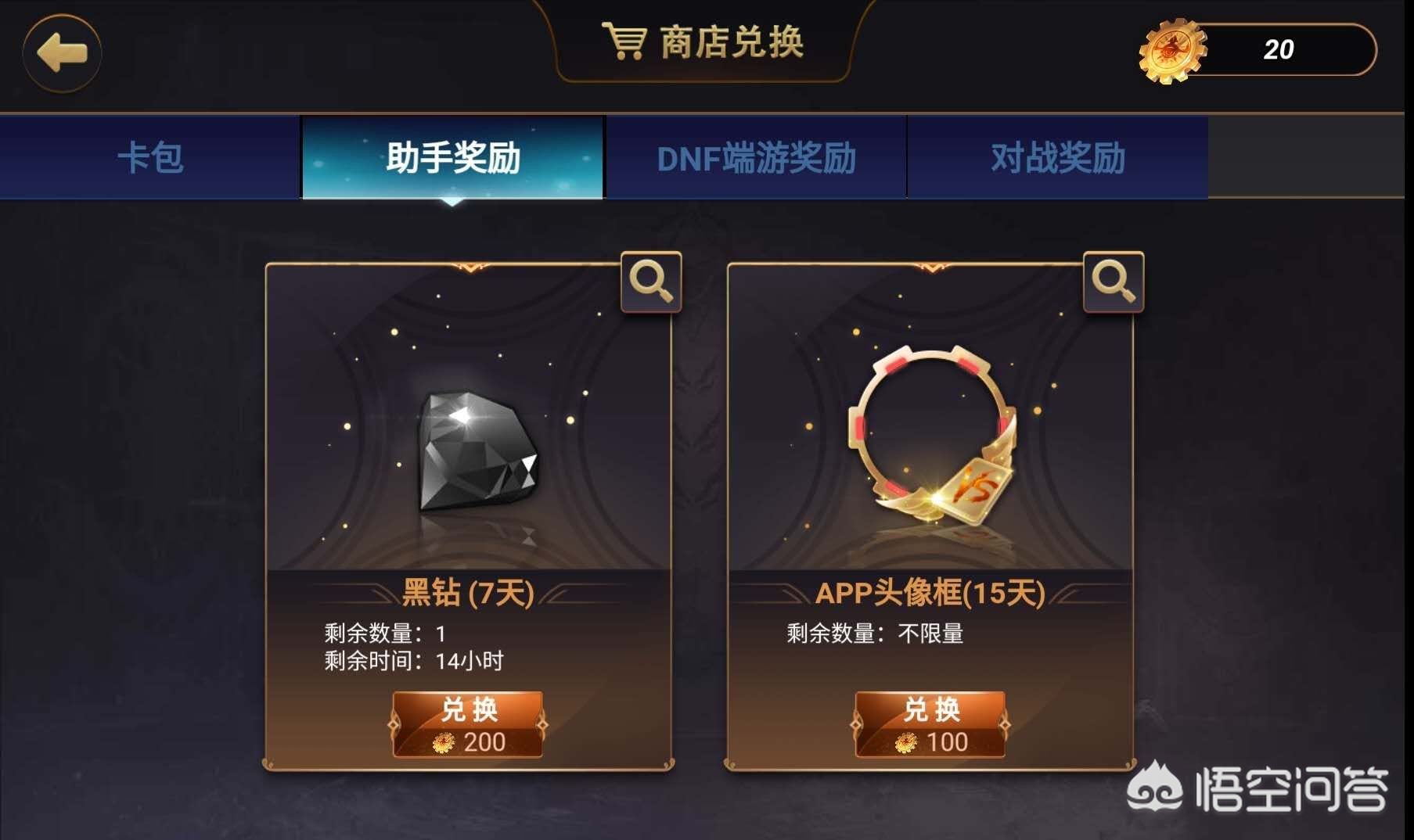Switch to the 对战奖励 tab

pos(1058,157)
